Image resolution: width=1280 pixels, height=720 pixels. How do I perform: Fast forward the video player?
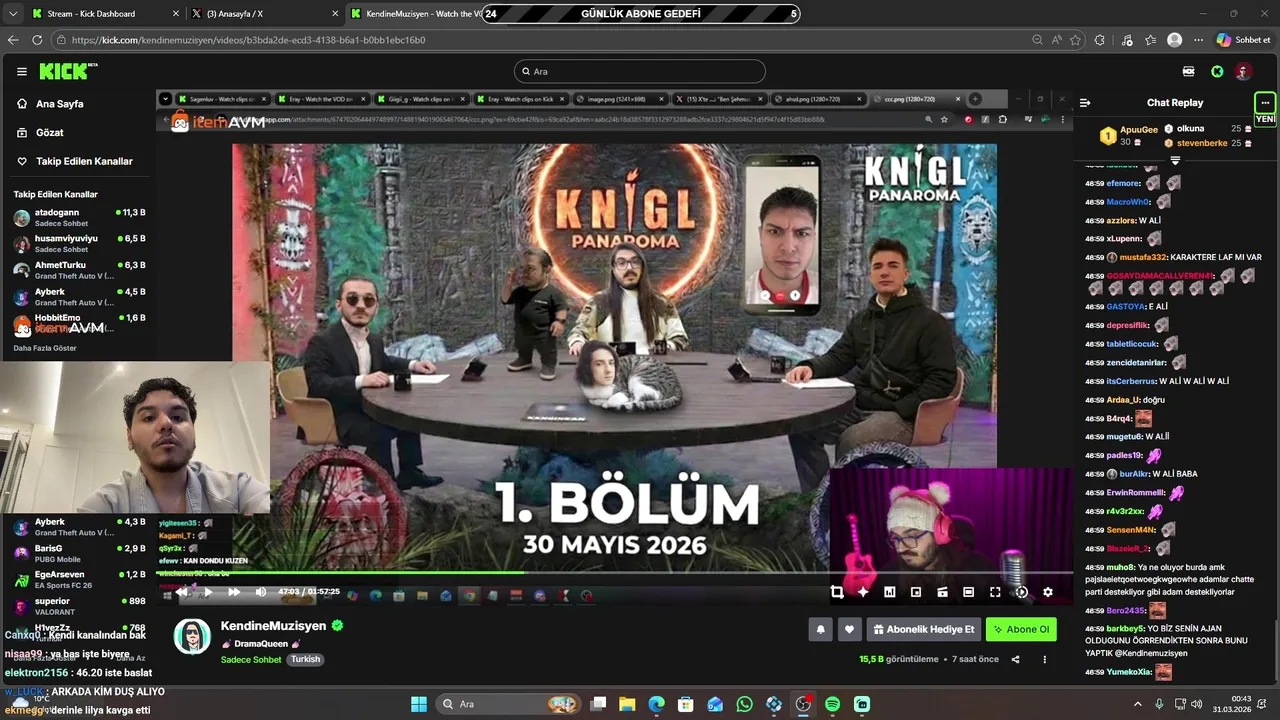[x=234, y=592]
